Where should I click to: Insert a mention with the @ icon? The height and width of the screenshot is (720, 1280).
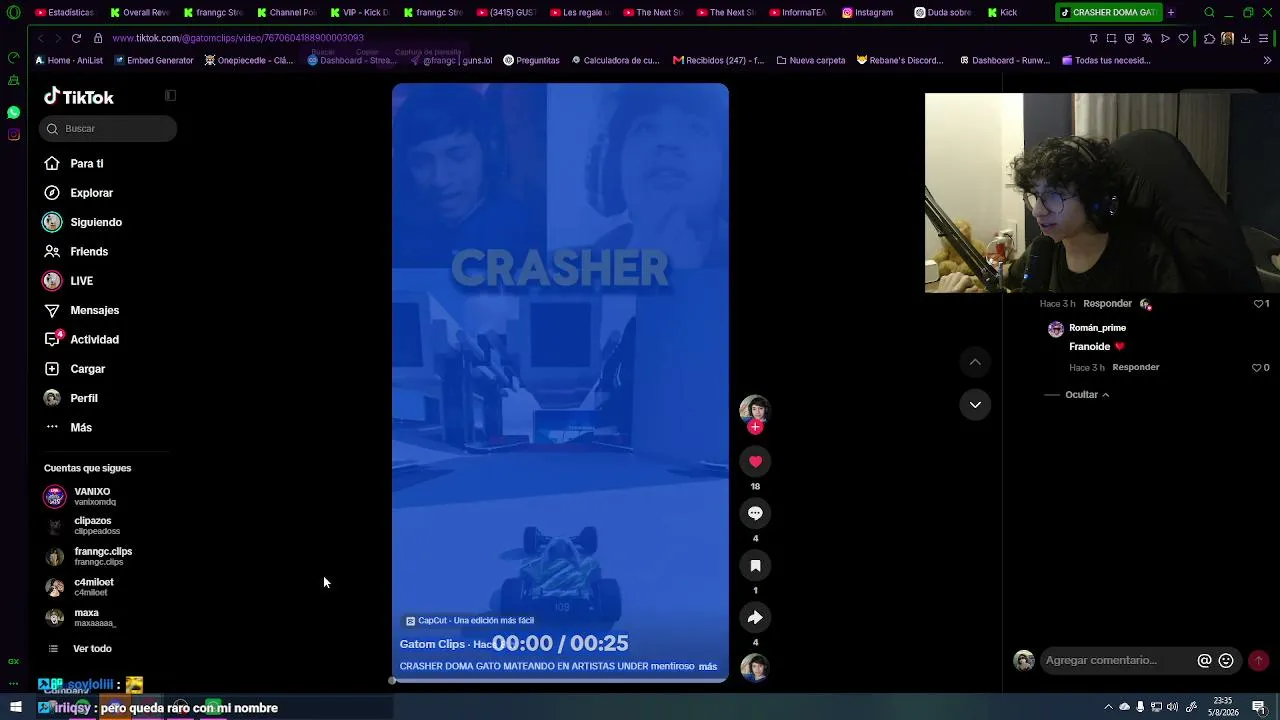[x=1205, y=660]
